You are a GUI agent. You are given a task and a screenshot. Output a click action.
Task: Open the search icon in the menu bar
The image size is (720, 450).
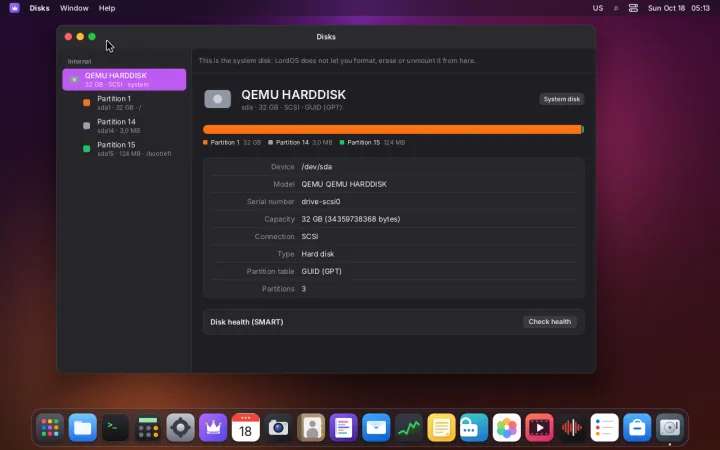(616, 8)
